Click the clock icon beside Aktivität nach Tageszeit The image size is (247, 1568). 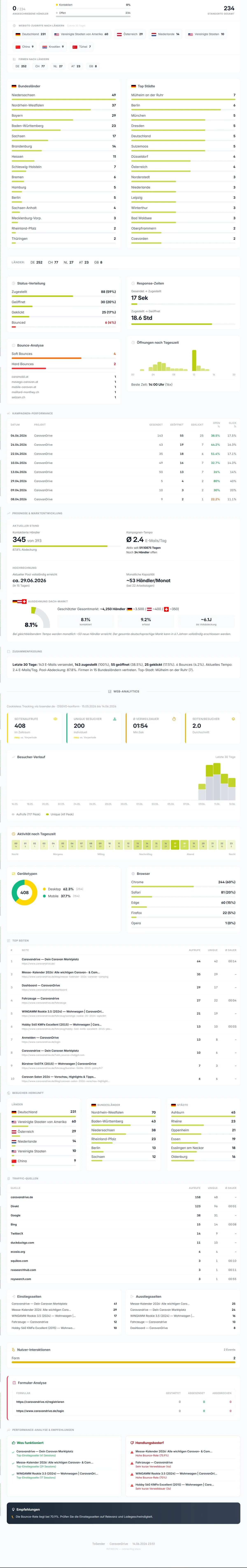click(13, 834)
